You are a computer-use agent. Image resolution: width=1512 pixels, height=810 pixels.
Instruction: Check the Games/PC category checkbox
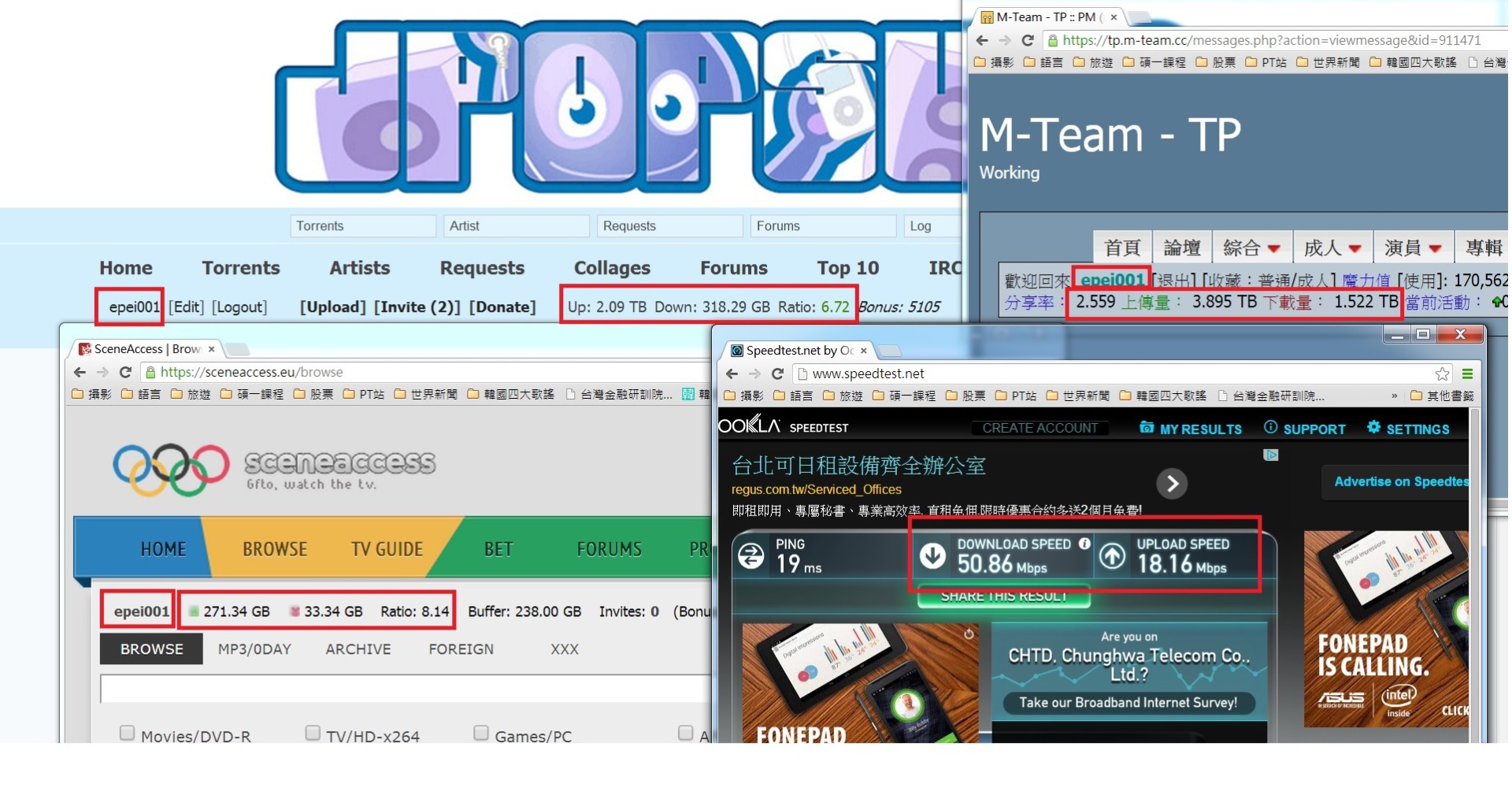pyautogui.click(x=481, y=733)
